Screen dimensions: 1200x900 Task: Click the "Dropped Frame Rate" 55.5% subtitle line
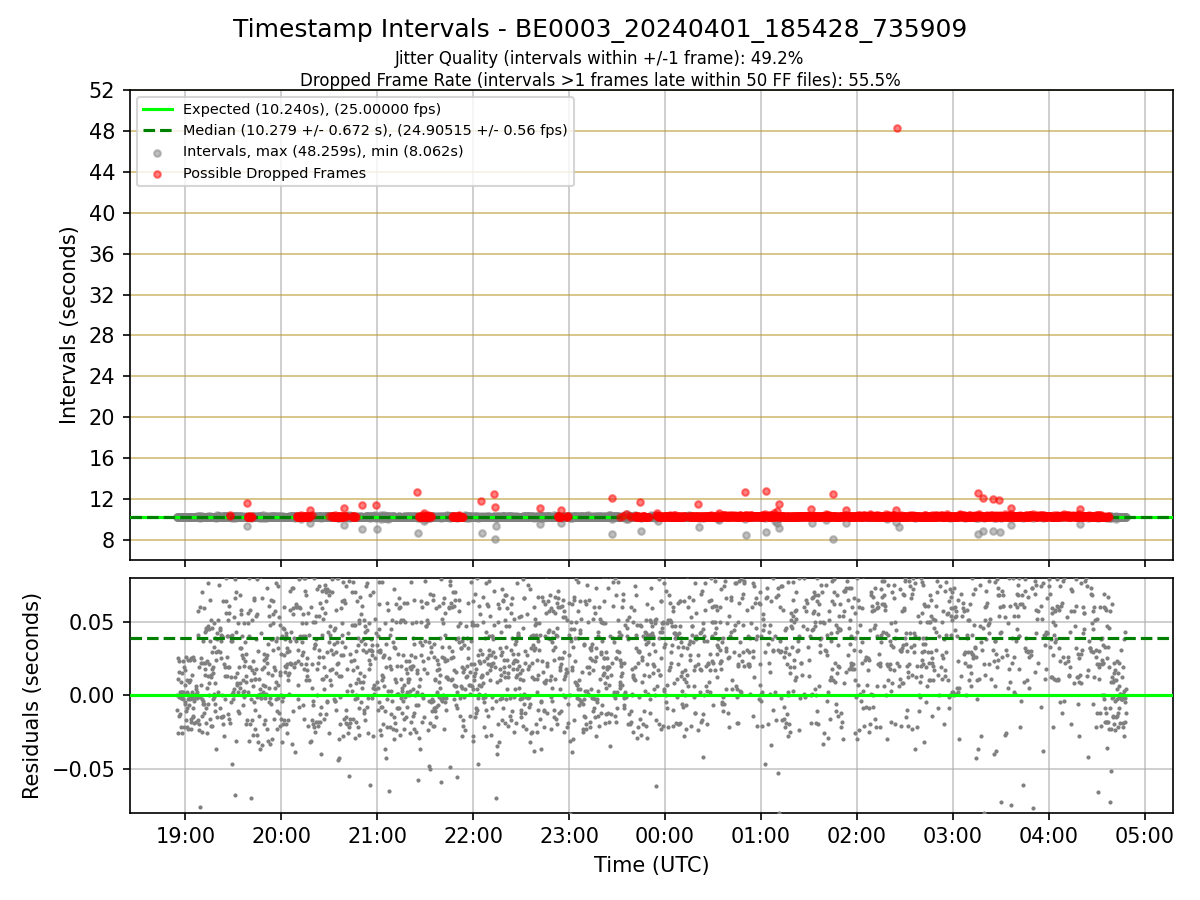600,80
